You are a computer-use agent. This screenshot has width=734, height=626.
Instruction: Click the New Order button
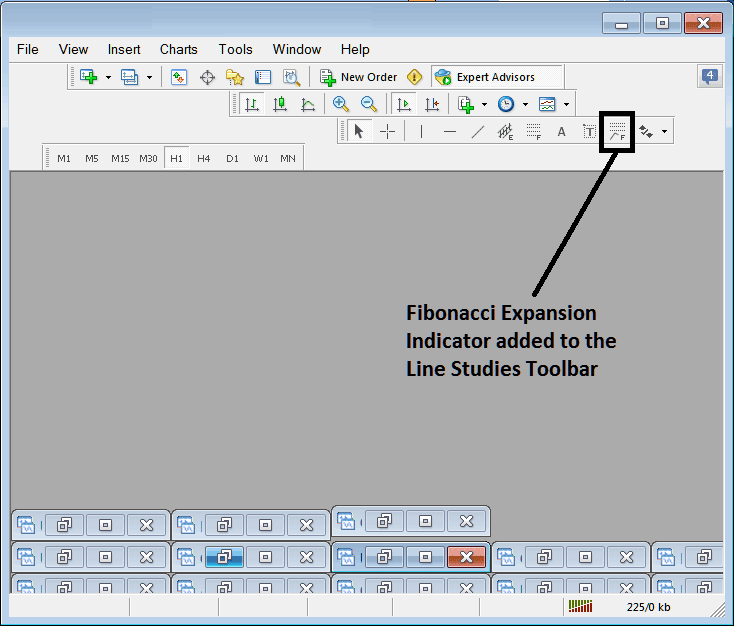coord(358,77)
